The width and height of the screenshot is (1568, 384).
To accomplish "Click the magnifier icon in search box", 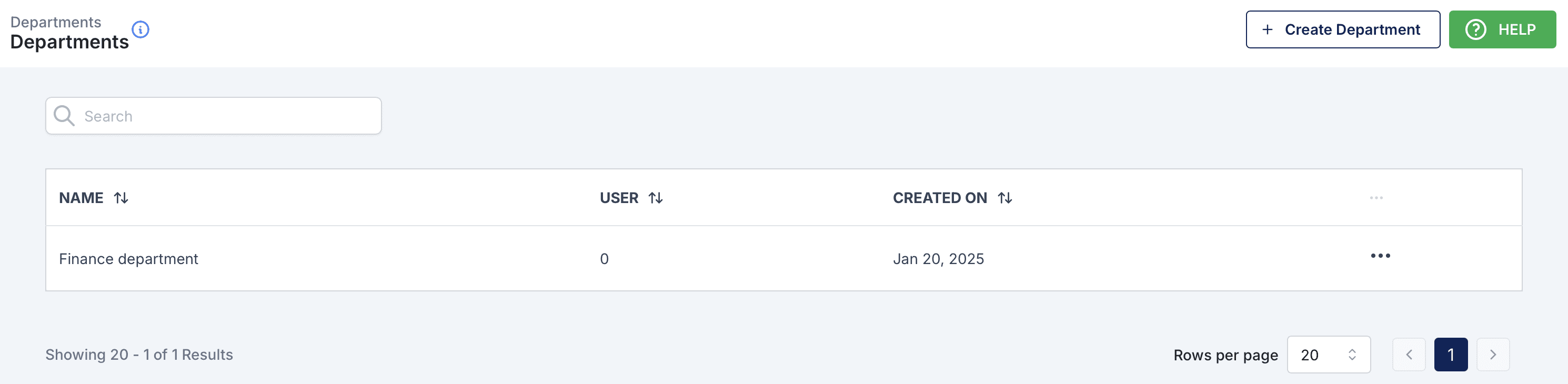I will click(64, 116).
